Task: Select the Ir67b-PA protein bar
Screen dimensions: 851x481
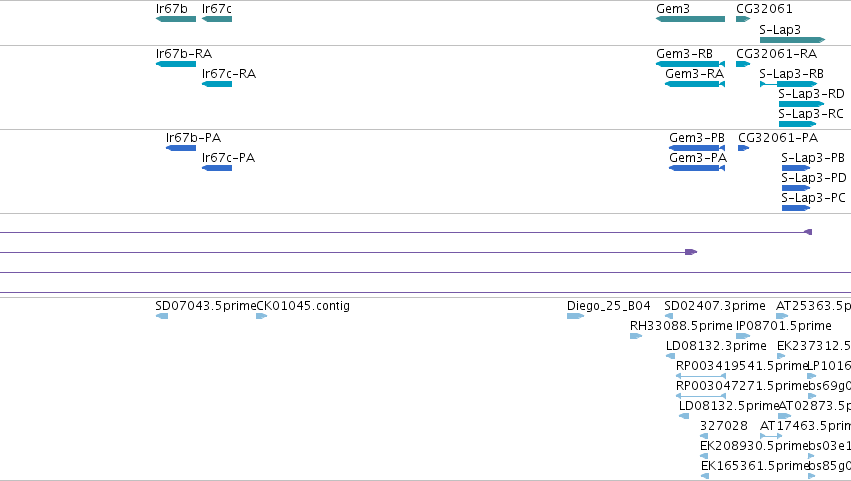Action: coord(181,148)
